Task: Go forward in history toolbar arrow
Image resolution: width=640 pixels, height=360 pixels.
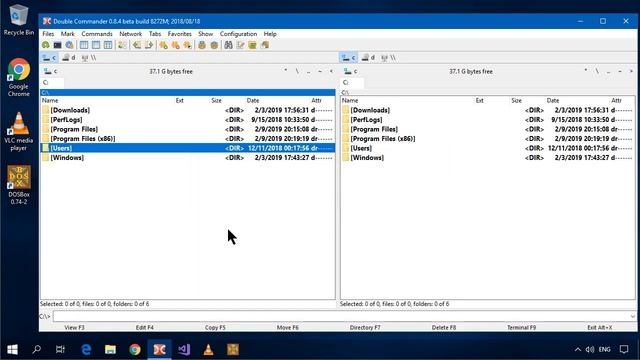Action: [x=149, y=45]
